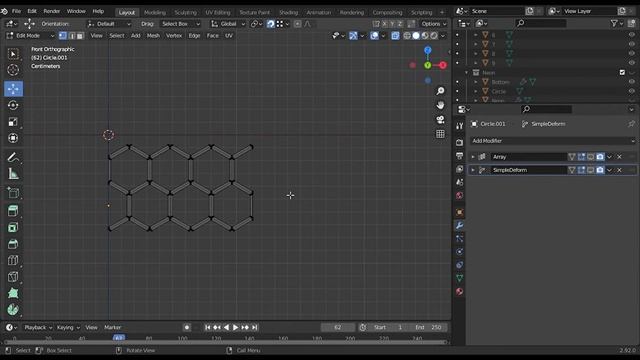Select the Loop Cut tool
This screenshot has width=640, height=360.
point(13,260)
